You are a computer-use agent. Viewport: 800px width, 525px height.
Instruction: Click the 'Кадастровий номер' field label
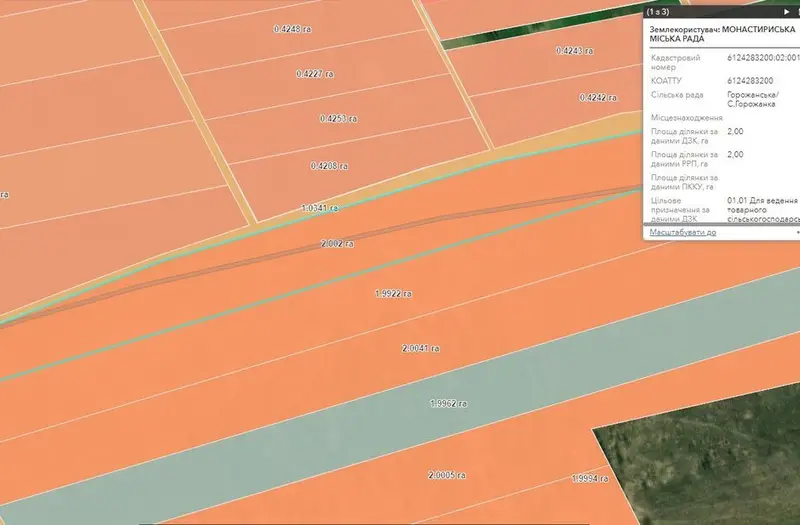(676, 62)
